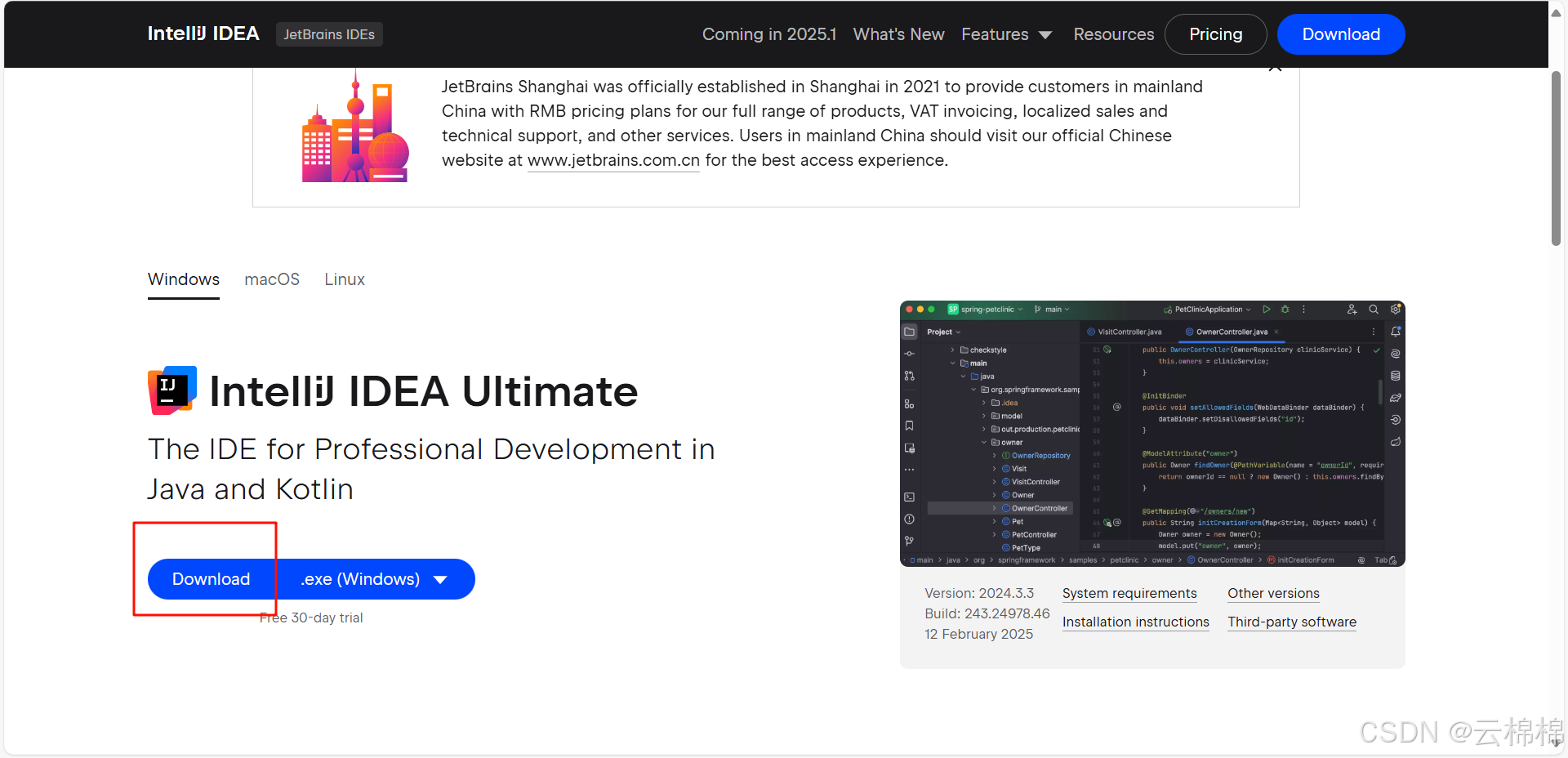The height and width of the screenshot is (758, 1568).
Task: Select PetController in IDE preview tree
Action: pyautogui.click(x=1029, y=535)
